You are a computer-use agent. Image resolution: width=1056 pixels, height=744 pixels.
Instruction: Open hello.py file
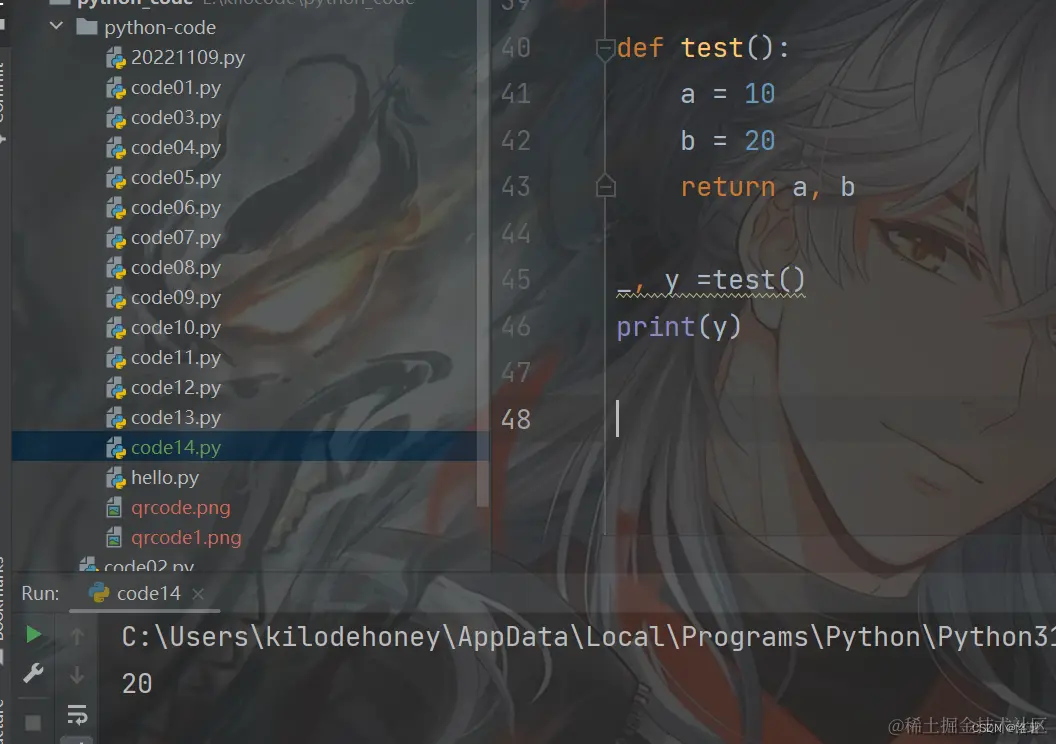[164, 477]
